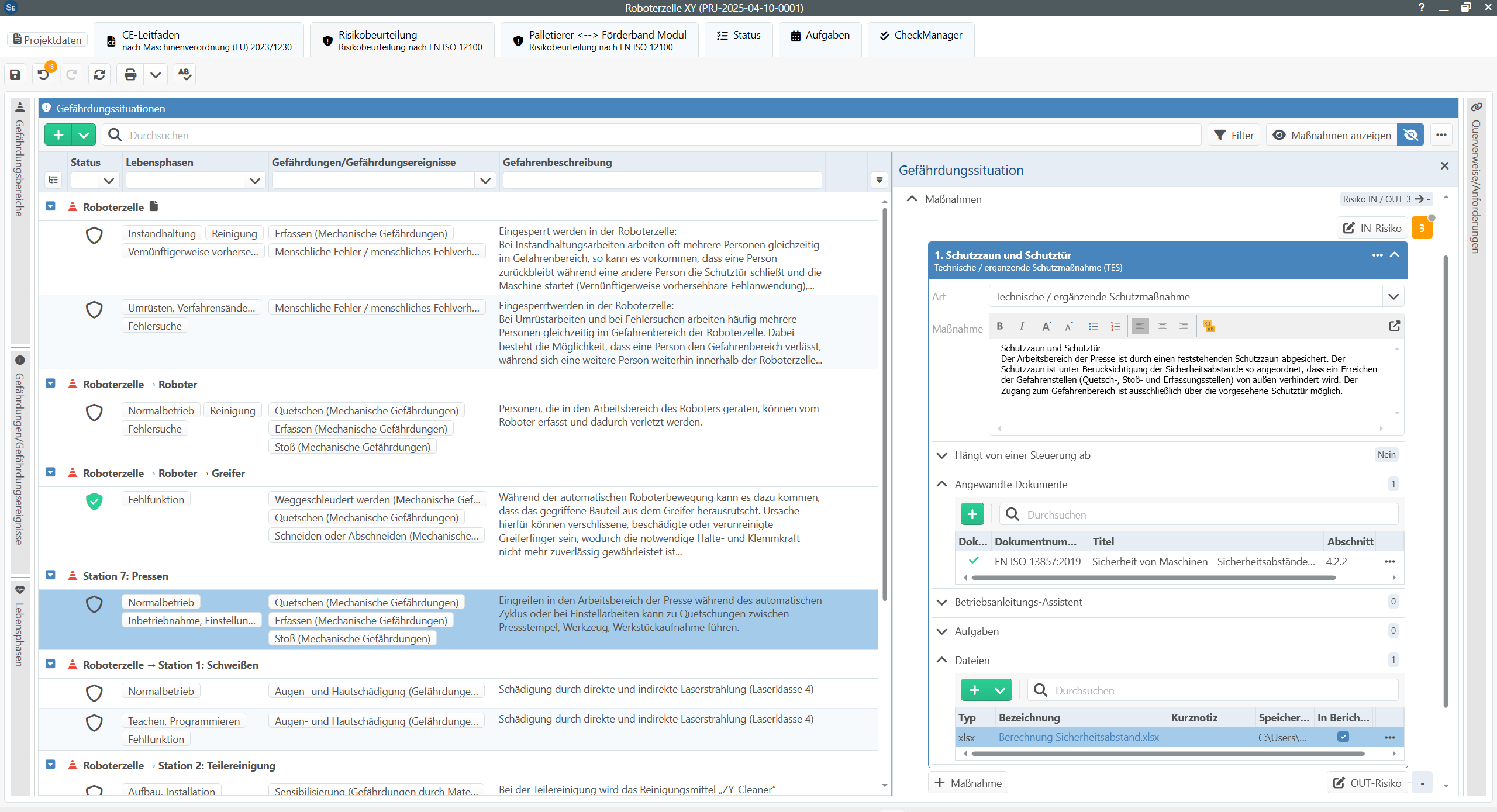Open the Gefährdungen/Gefährdungsereignisse filter dropdown
The image size is (1497, 812).
coord(485,181)
